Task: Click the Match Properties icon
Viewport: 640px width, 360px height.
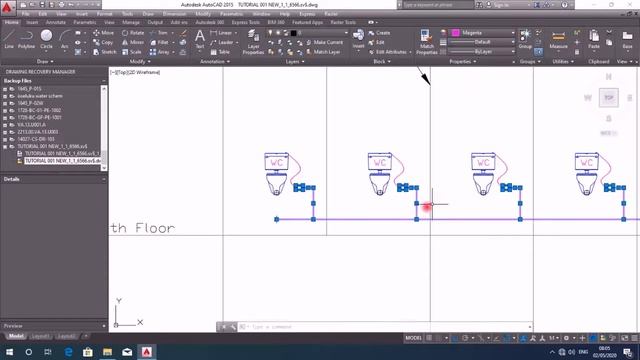Action: point(427,42)
